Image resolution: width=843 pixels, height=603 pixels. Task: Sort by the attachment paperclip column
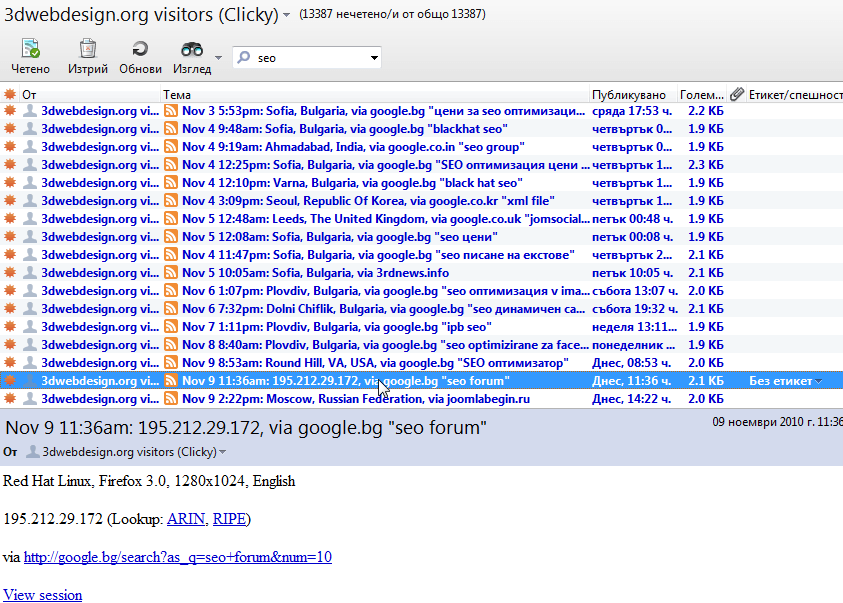coord(737,94)
